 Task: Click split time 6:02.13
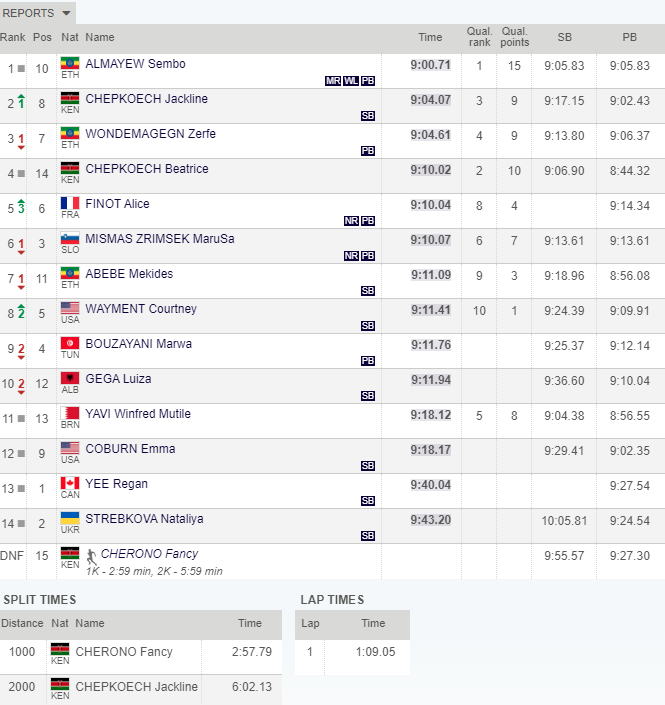click(252, 687)
